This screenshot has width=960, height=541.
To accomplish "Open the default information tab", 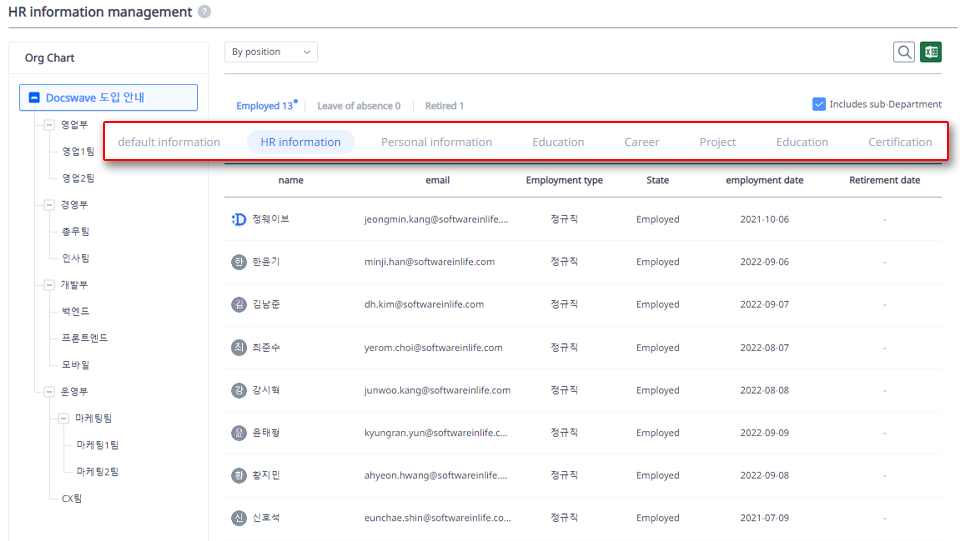I will click(x=169, y=142).
